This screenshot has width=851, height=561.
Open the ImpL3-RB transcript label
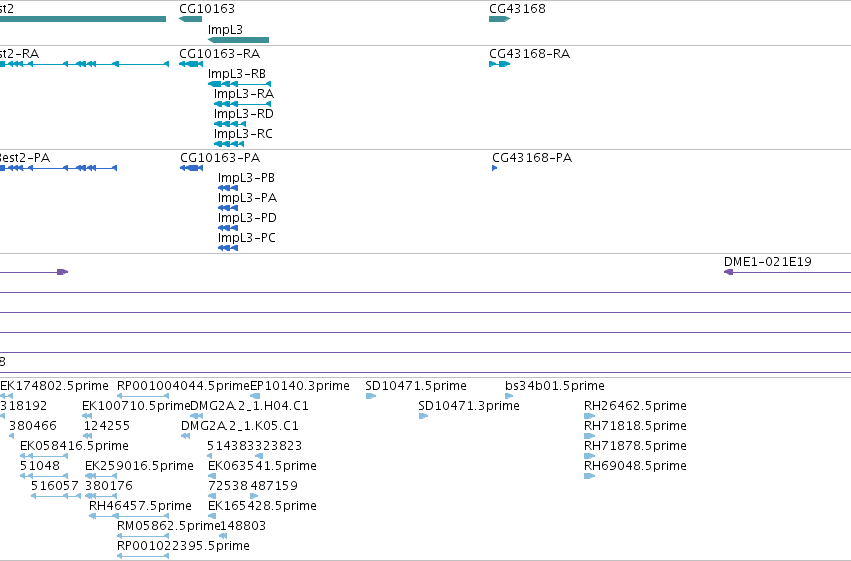point(237,74)
